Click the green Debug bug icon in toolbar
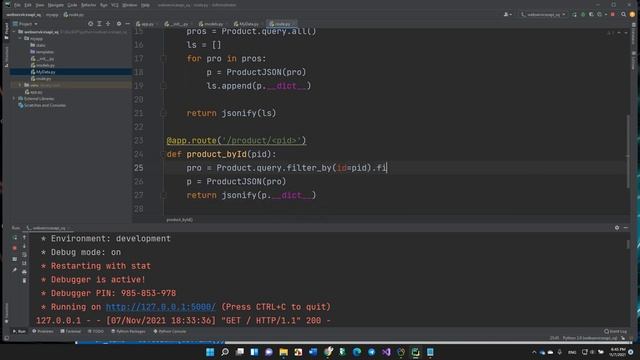This screenshot has width=640, height=360. pyautogui.click(x=583, y=14)
